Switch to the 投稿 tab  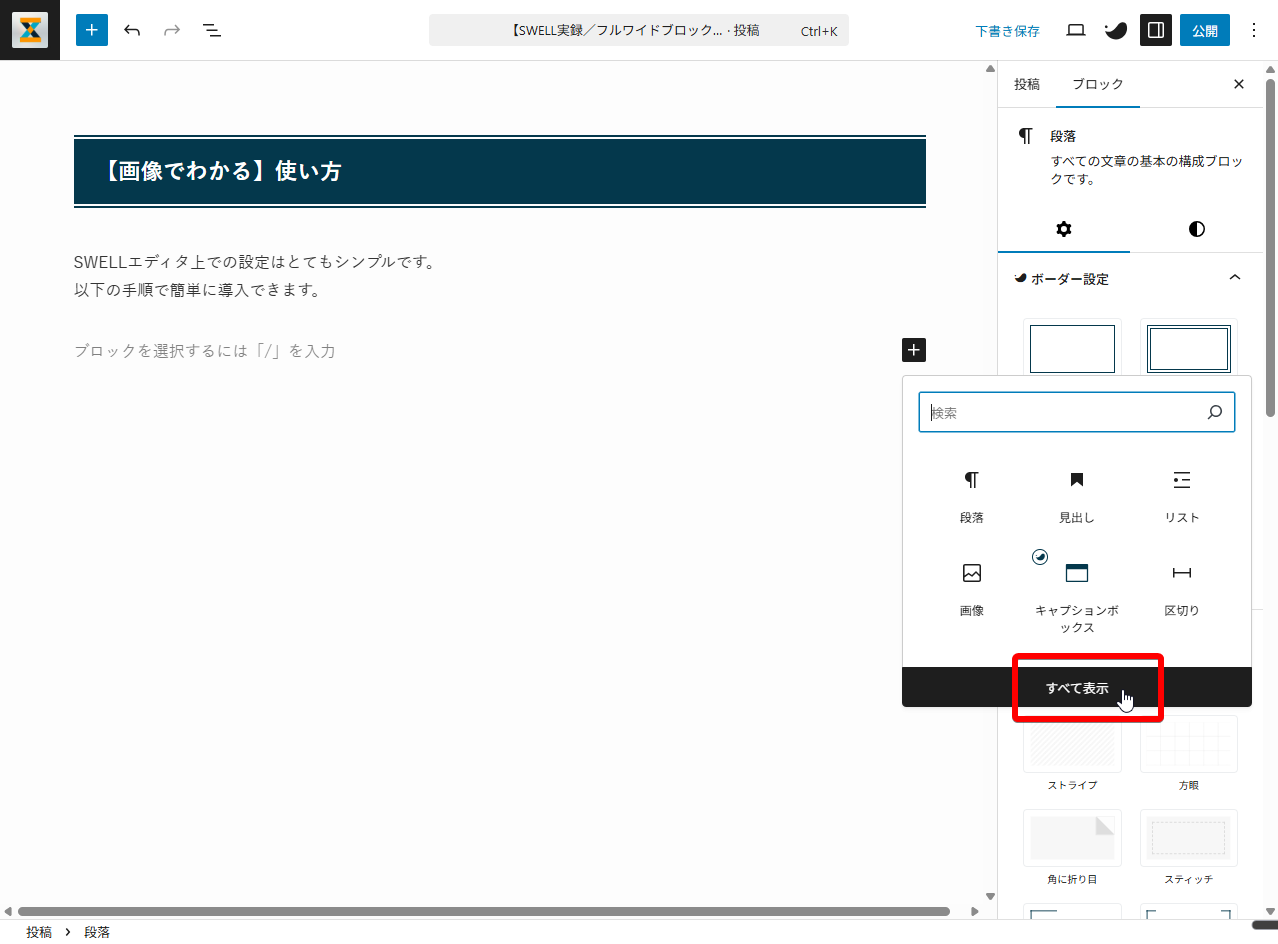coord(1026,84)
